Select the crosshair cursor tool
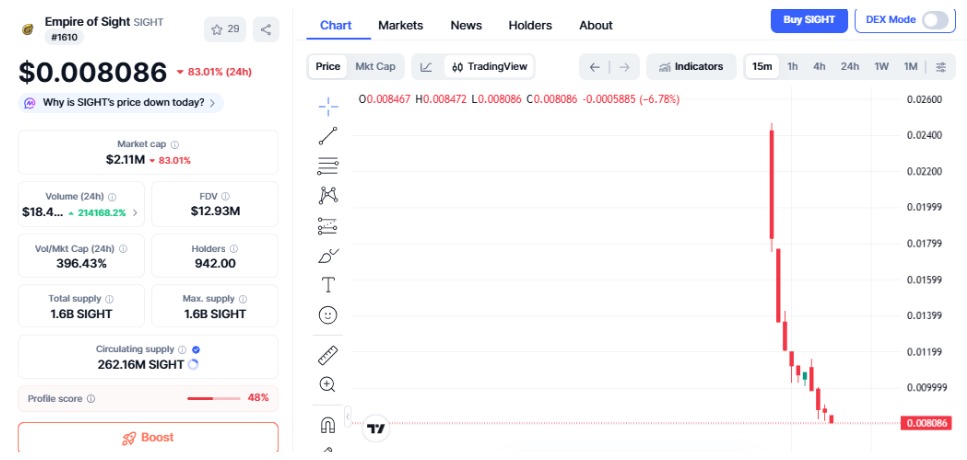The image size is (967, 460). pos(328,105)
